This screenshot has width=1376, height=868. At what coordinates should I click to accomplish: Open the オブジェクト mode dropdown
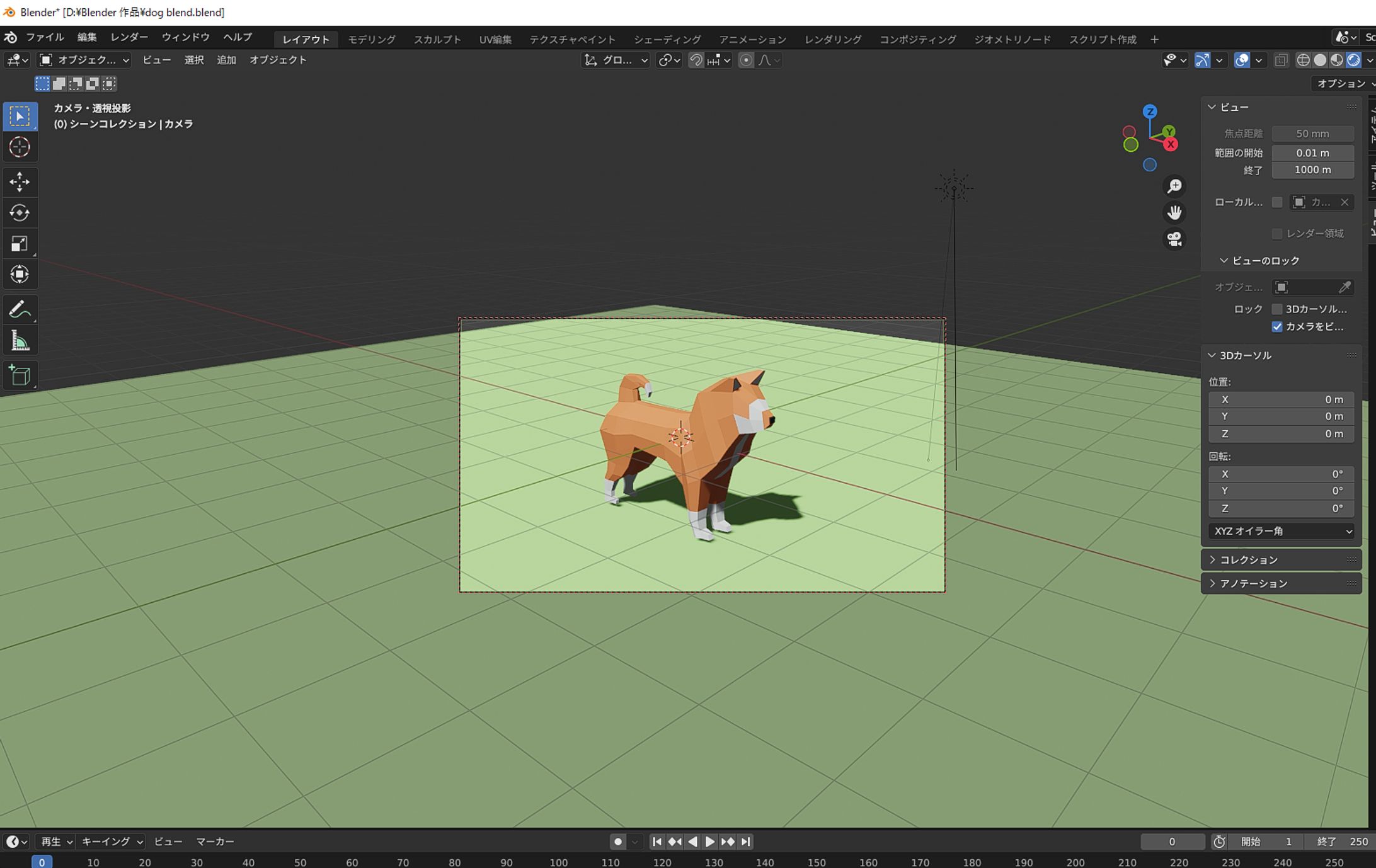click(x=84, y=60)
